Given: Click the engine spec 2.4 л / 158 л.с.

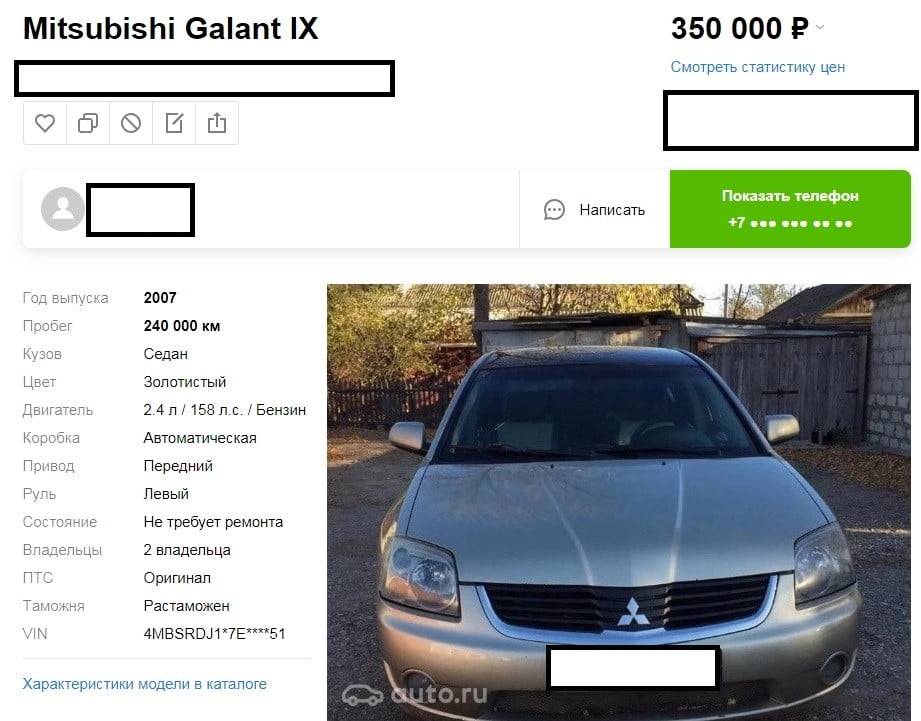Looking at the screenshot, I should [193, 410].
